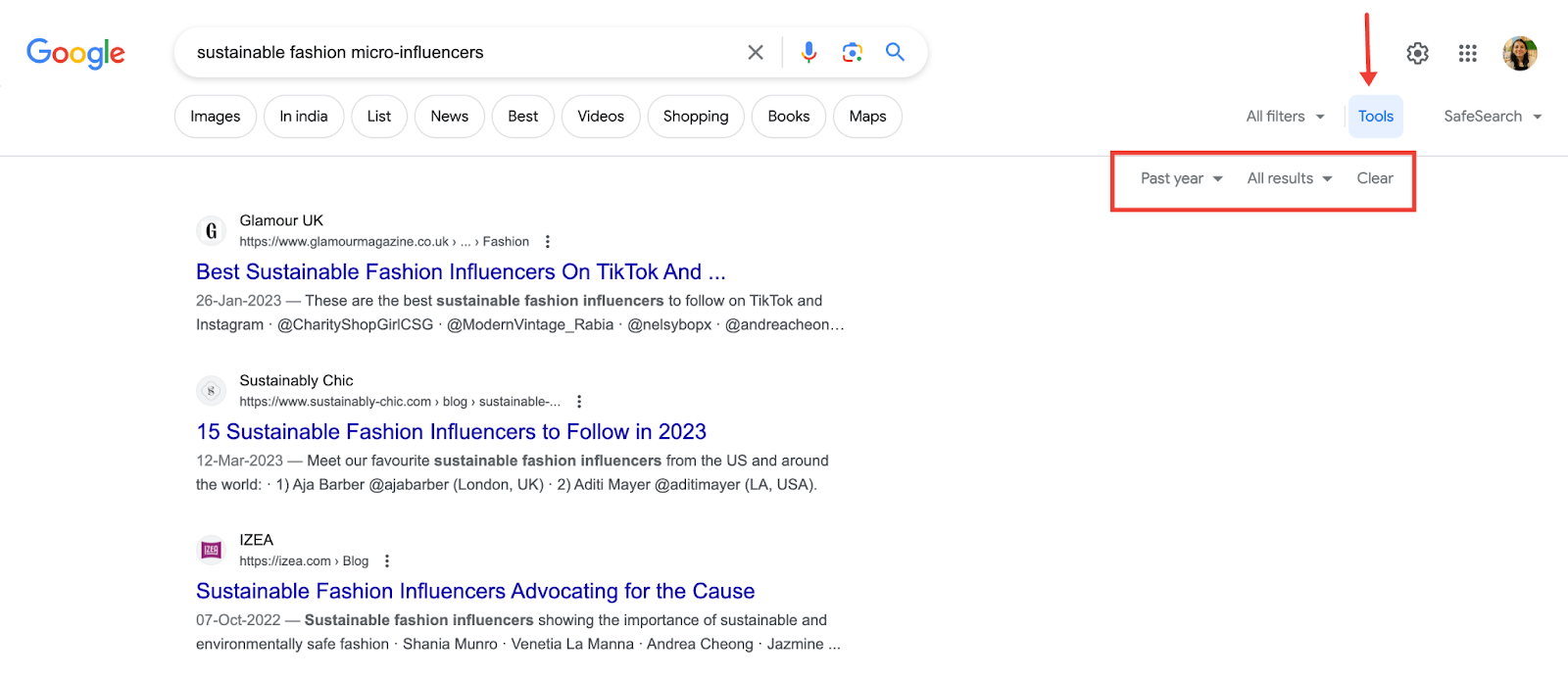
Task: Open the Google account profile picture
Action: pos(1520,53)
